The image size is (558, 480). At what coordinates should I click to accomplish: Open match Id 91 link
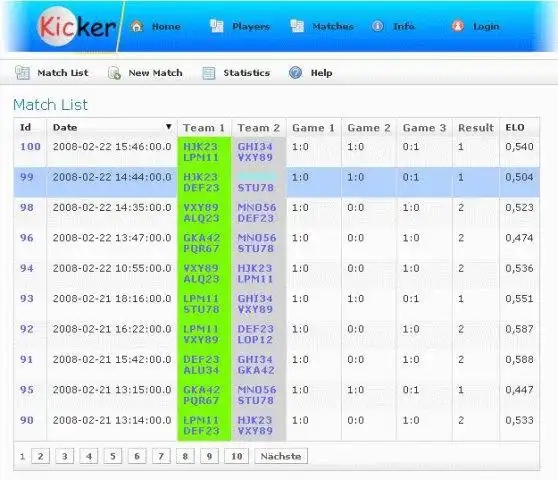pos(27,359)
